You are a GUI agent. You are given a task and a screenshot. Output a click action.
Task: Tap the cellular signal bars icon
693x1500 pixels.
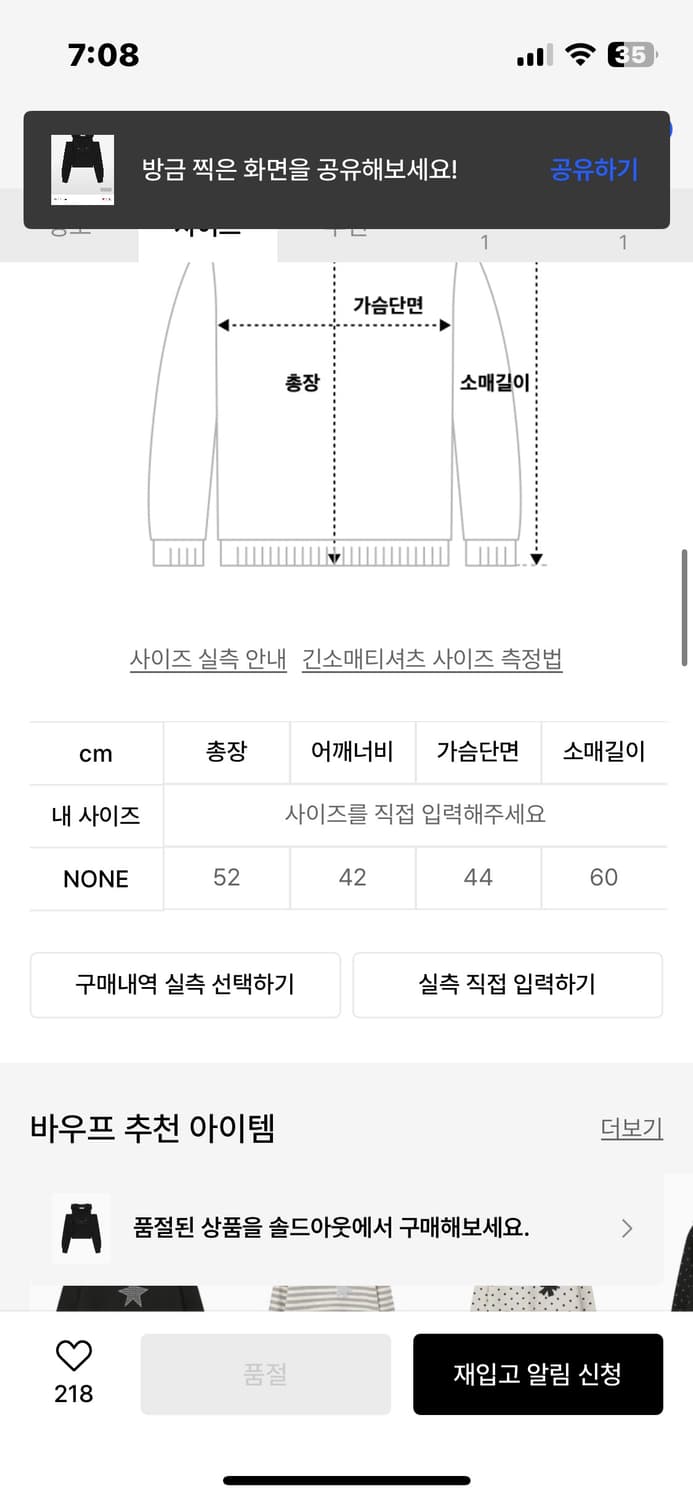click(532, 55)
